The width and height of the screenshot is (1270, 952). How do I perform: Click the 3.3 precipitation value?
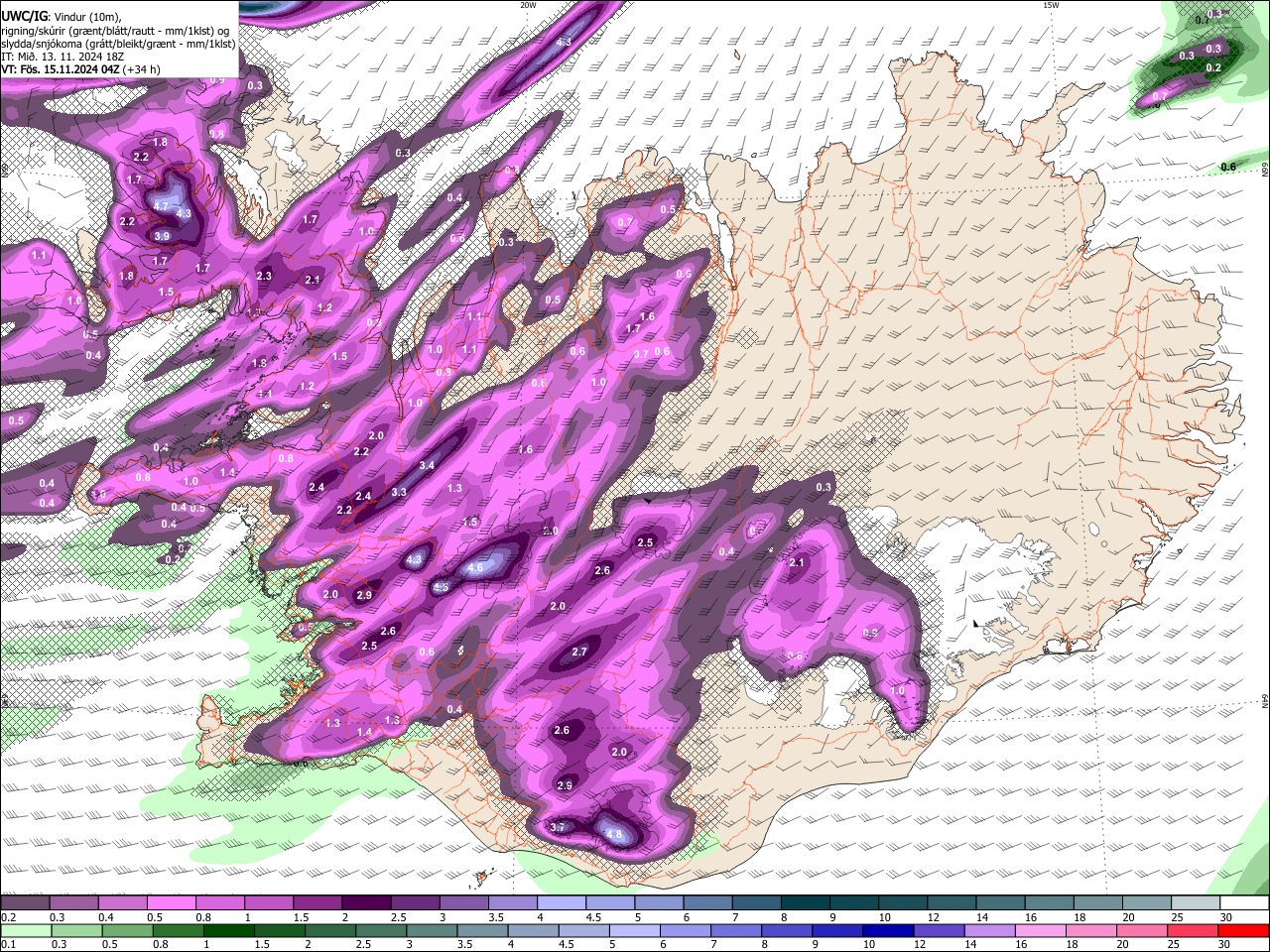coord(399,492)
